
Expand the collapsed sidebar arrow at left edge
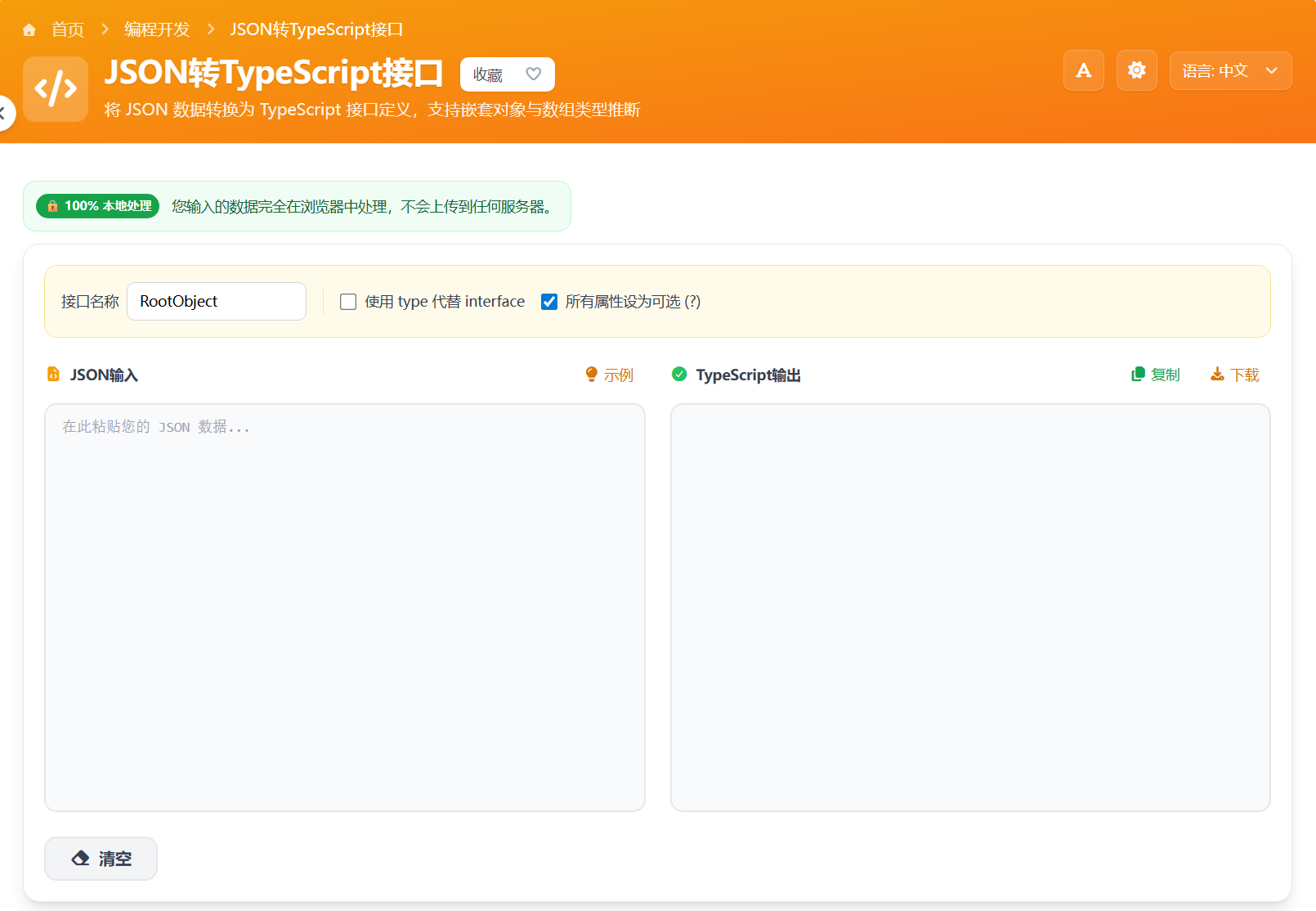click(4, 113)
